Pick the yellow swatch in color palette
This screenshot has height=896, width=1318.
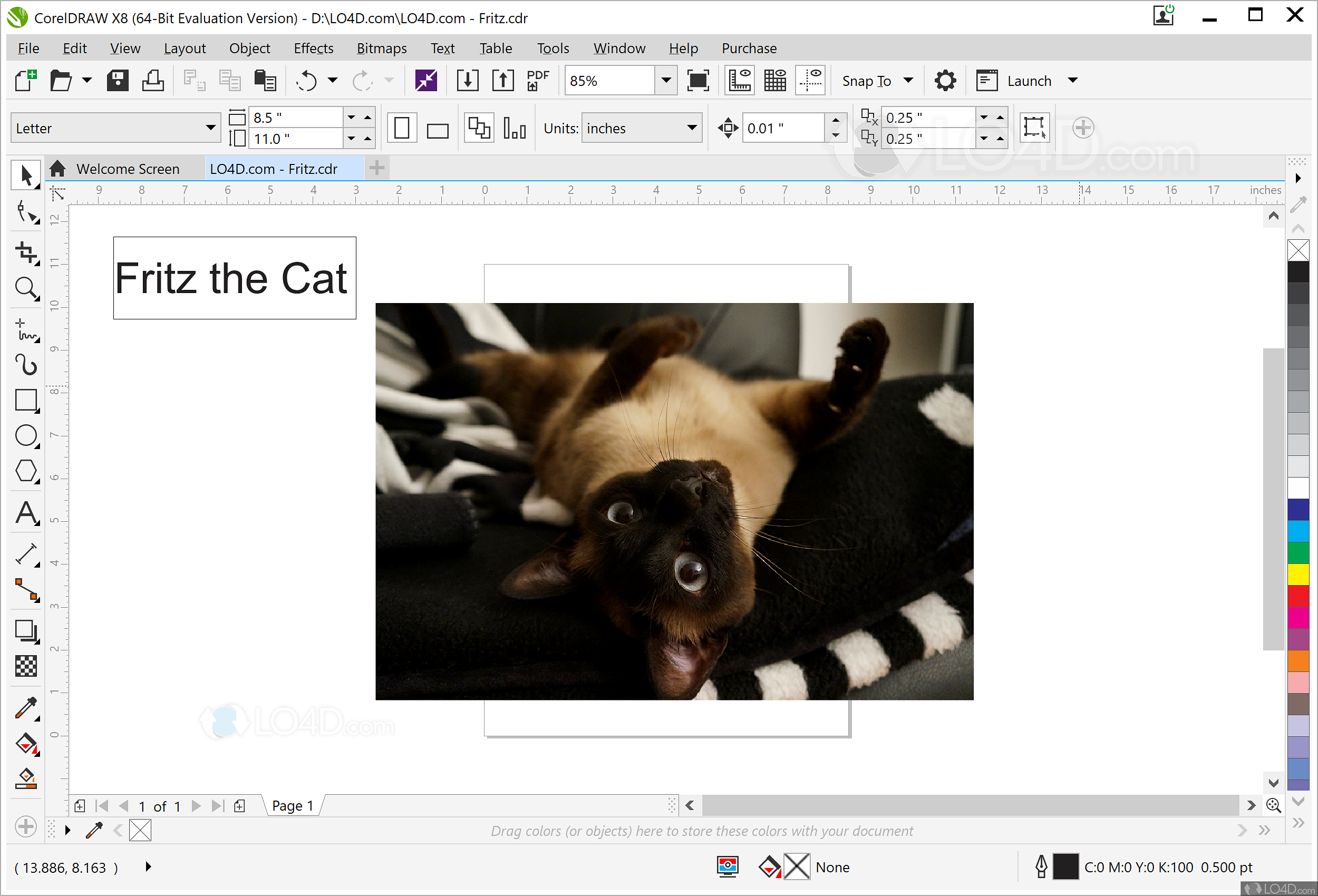click(x=1297, y=574)
